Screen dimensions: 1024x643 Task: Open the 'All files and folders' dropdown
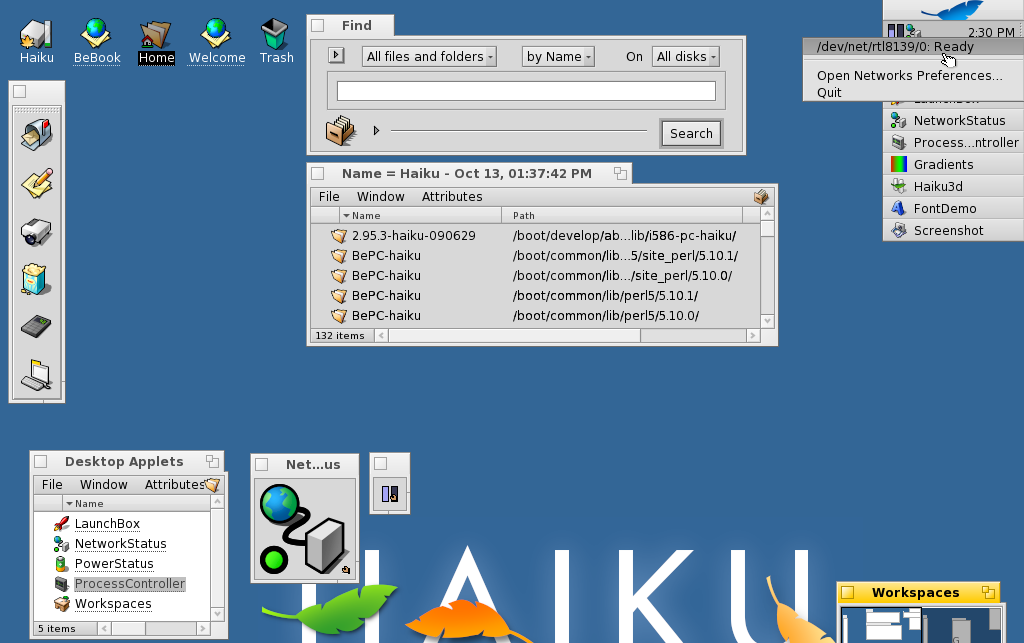(x=428, y=56)
